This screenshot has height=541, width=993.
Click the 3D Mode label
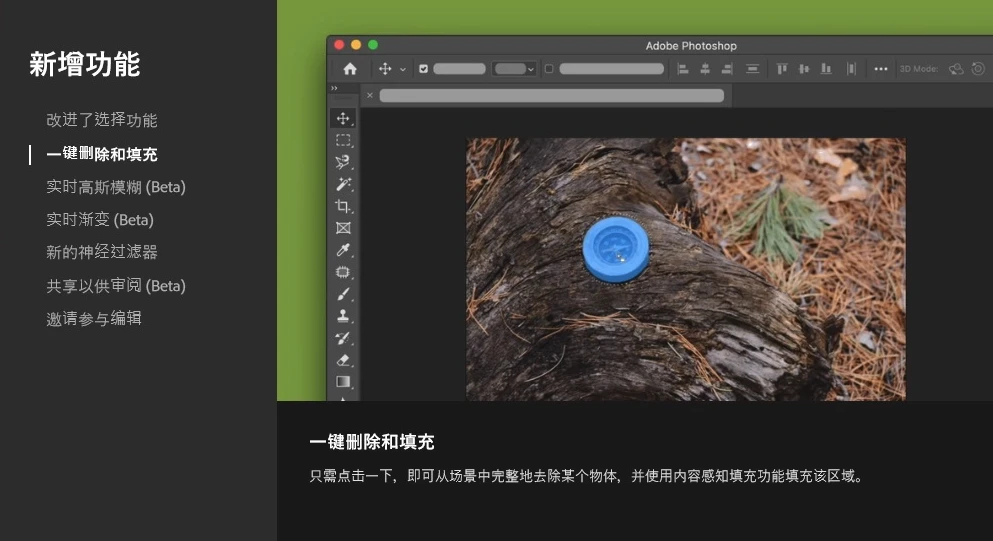click(919, 68)
